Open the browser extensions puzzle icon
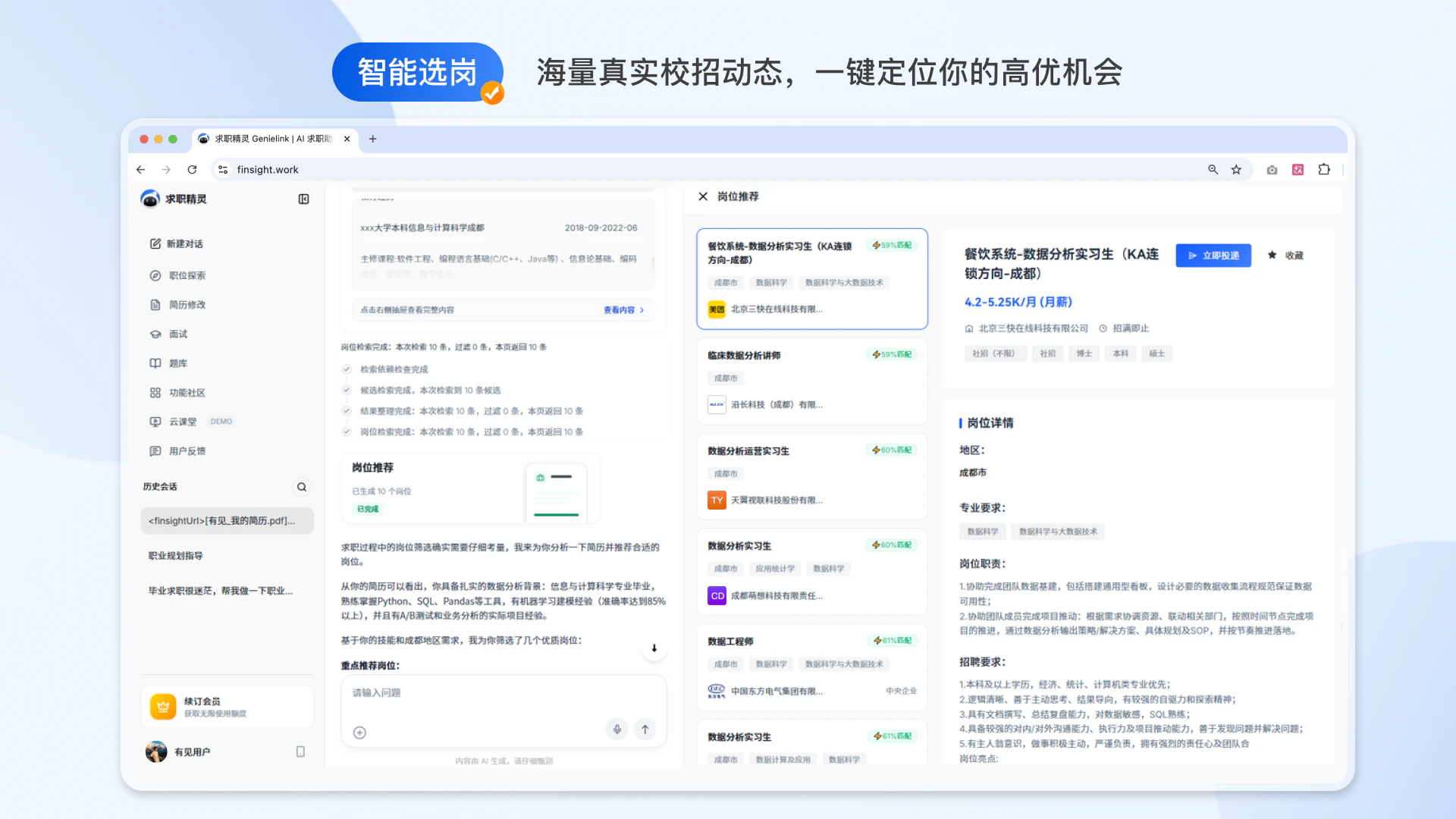The image size is (1456, 819). [1324, 170]
